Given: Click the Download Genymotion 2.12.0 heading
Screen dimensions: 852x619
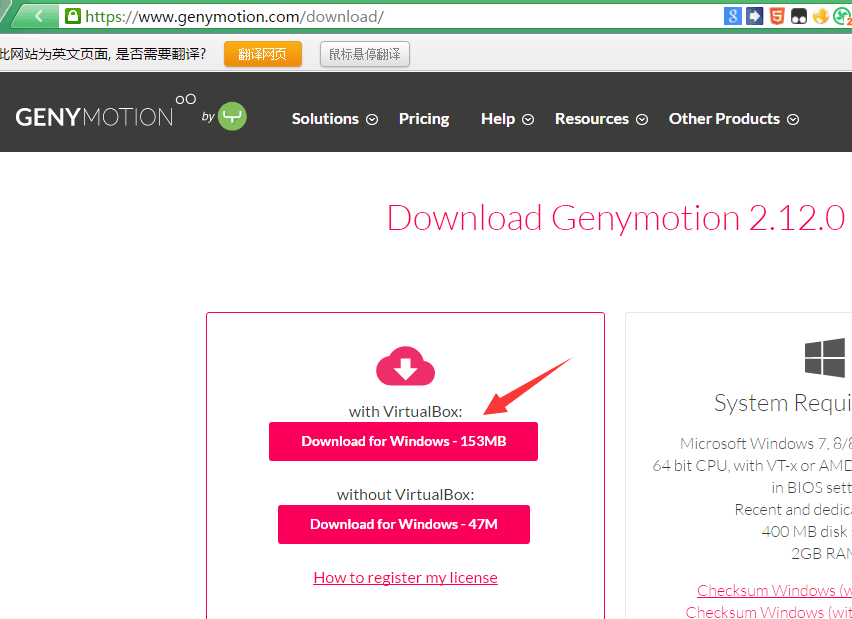Looking at the screenshot, I should tap(616, 218).
